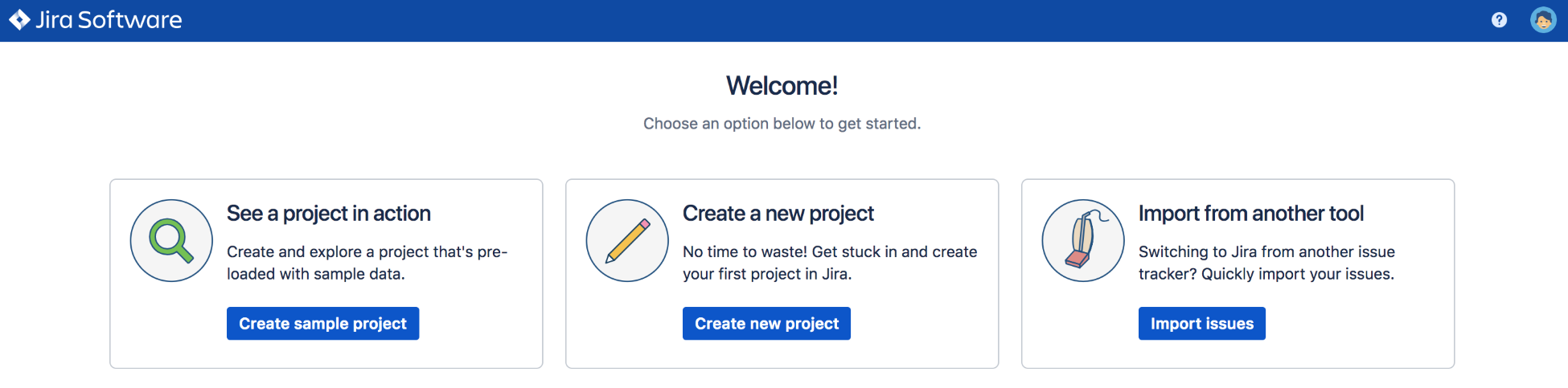Click the Create sample project button
The height and width of the screenshot is (388, 1568).
pyautogui.click(x=322, y=324)
